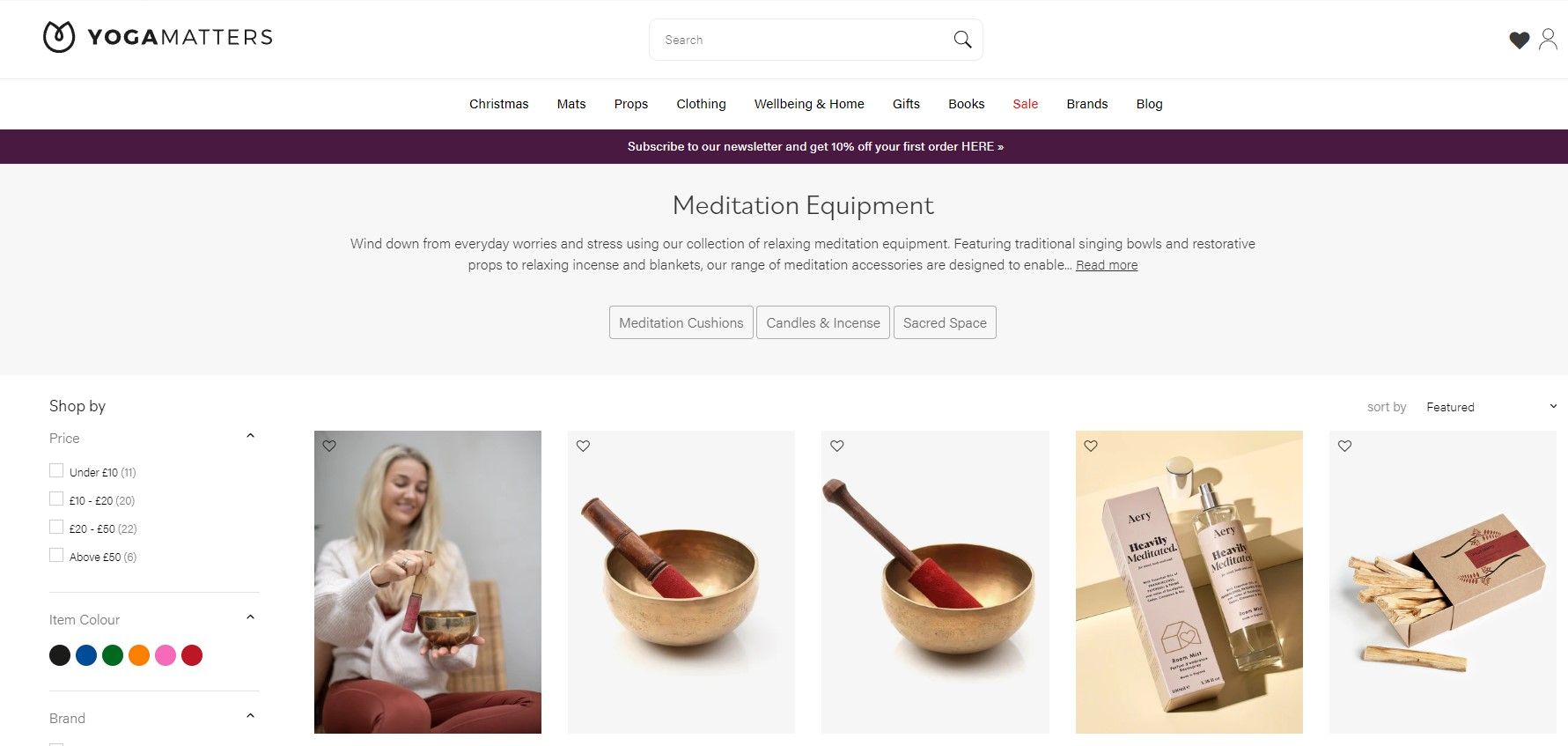Click the search magnifying glass icon
Viewport: 1568px width, 746px height.
962,40
